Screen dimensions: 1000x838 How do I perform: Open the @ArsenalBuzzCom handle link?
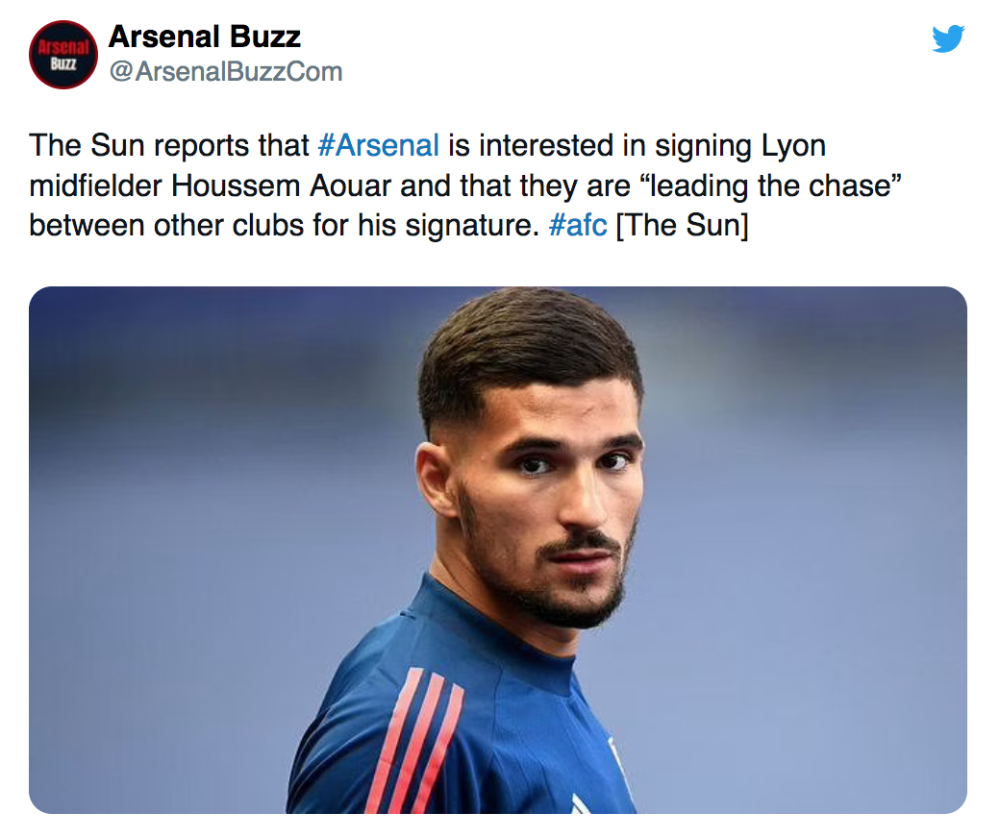coord(225,72)
